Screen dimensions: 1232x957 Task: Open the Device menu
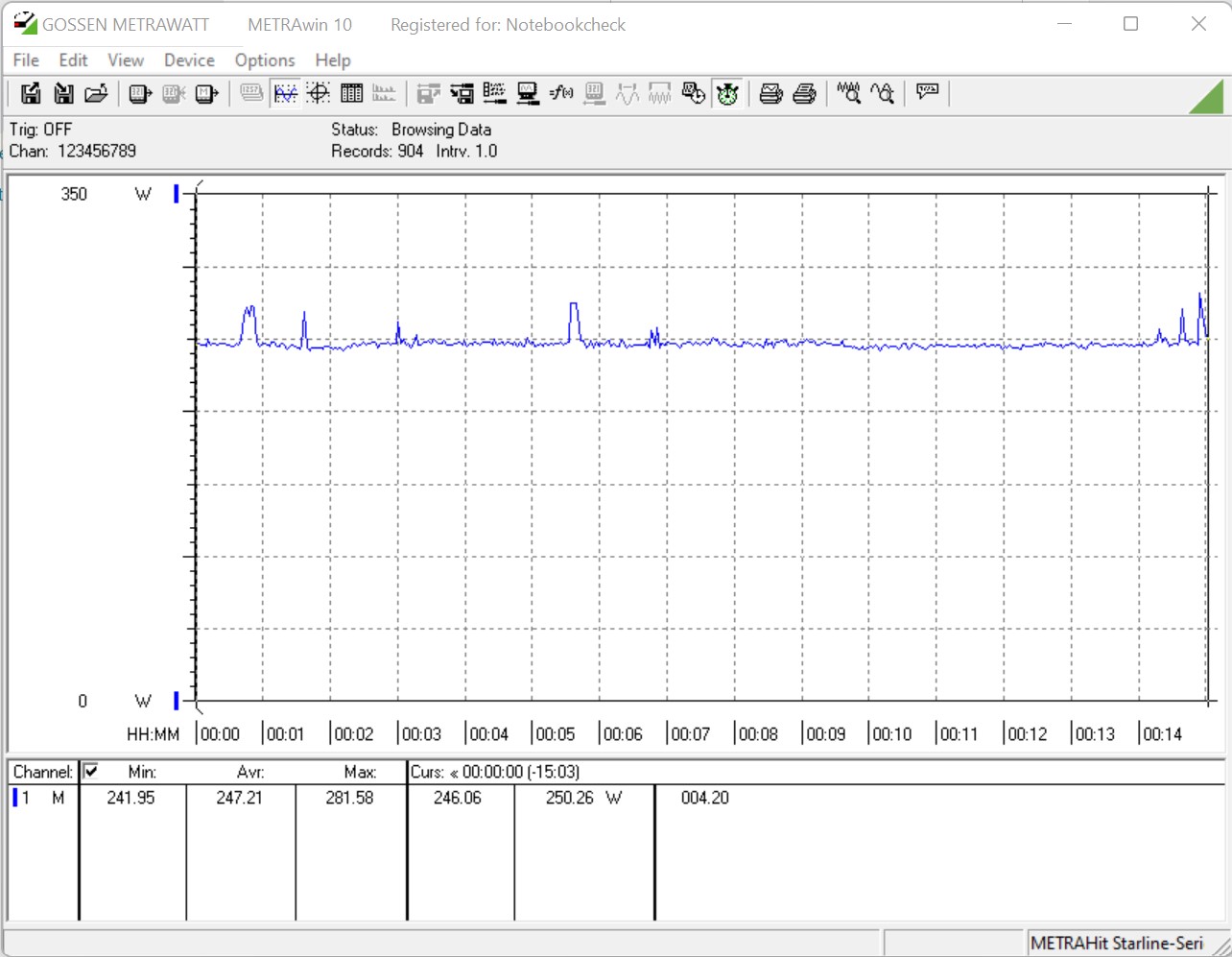tap(189, 60)
